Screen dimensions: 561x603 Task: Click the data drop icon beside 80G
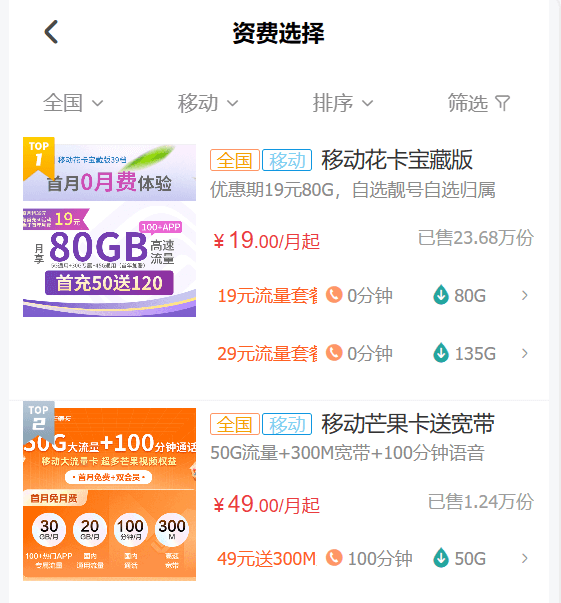tap(441, 295)
